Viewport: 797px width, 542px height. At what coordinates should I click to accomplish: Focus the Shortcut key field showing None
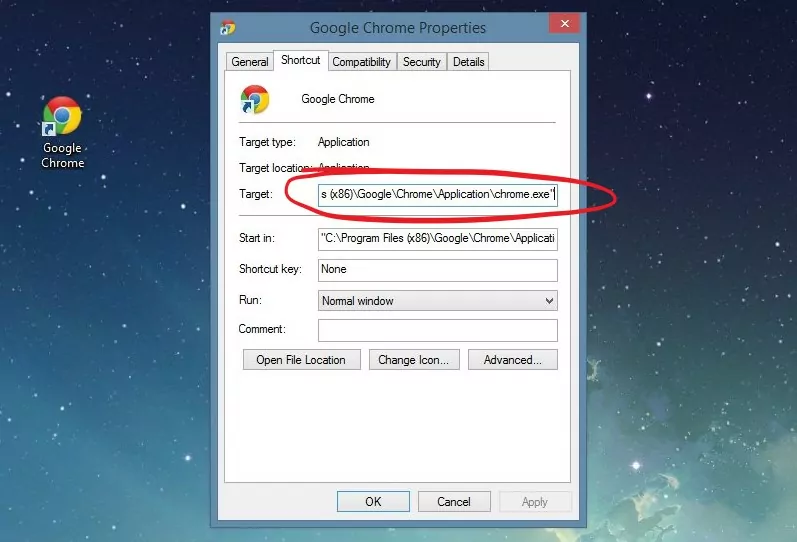click(x=438, y=270)
